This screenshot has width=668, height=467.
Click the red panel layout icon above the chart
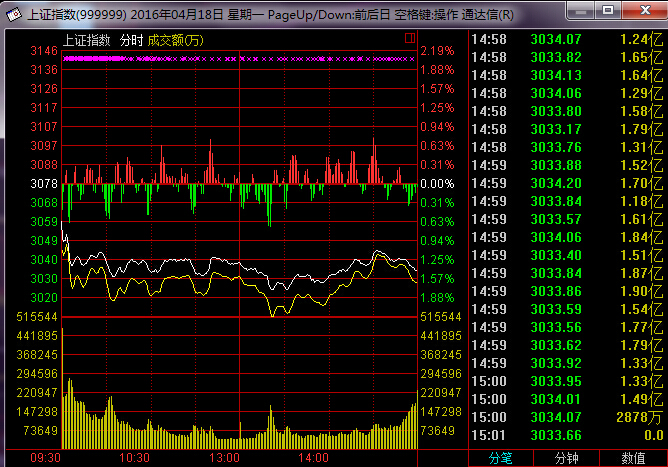tap(410, 38)
